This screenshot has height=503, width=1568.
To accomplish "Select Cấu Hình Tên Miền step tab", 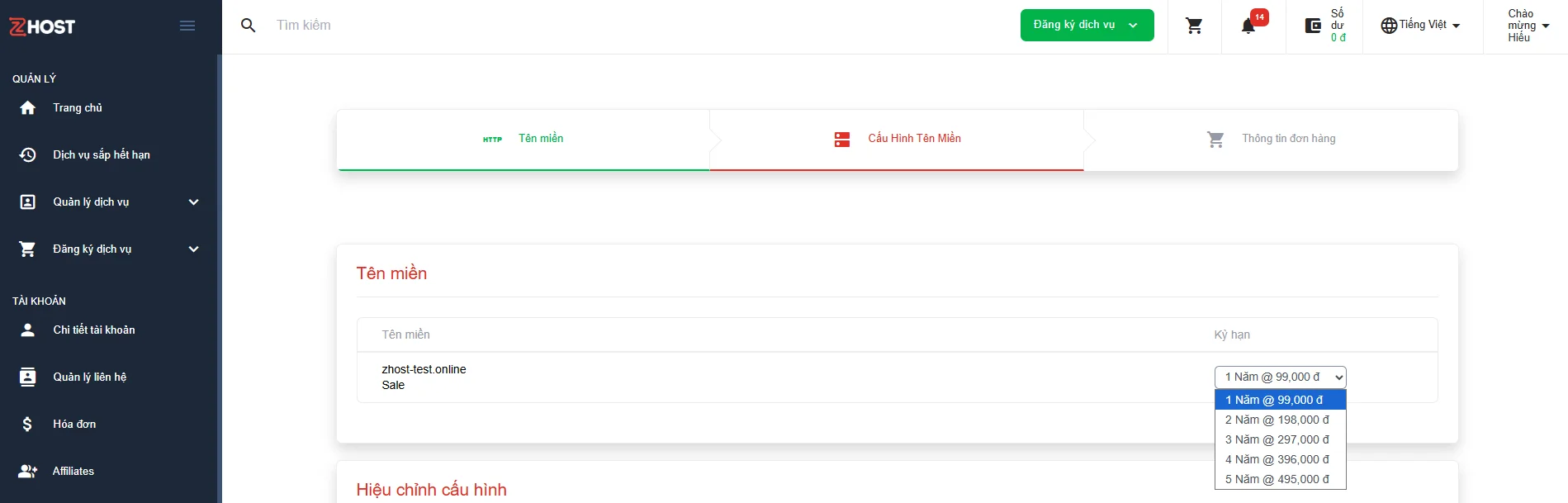I will (897, 139).
